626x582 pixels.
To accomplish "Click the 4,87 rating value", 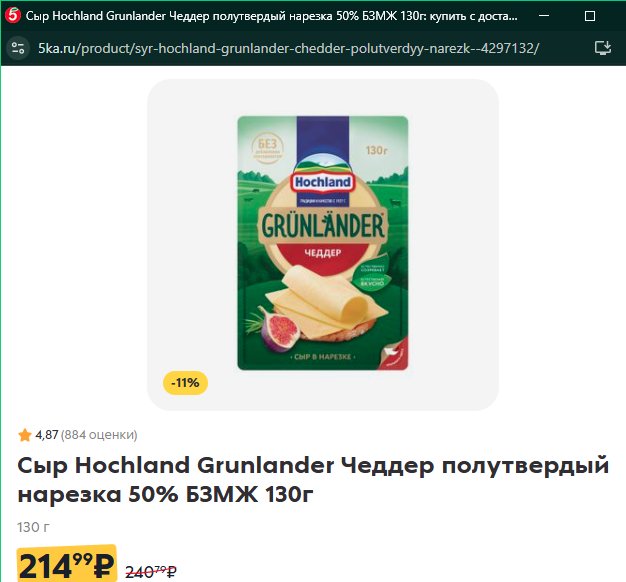I will [47, 435].
